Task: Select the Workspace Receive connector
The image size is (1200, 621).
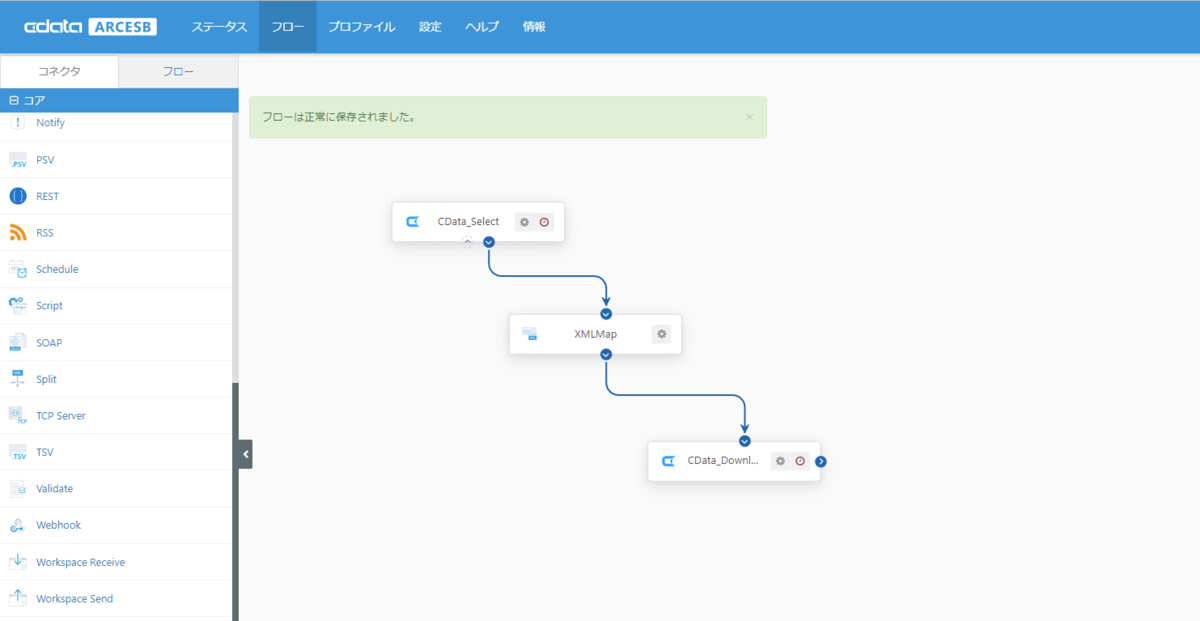Action: coord(80,562)
